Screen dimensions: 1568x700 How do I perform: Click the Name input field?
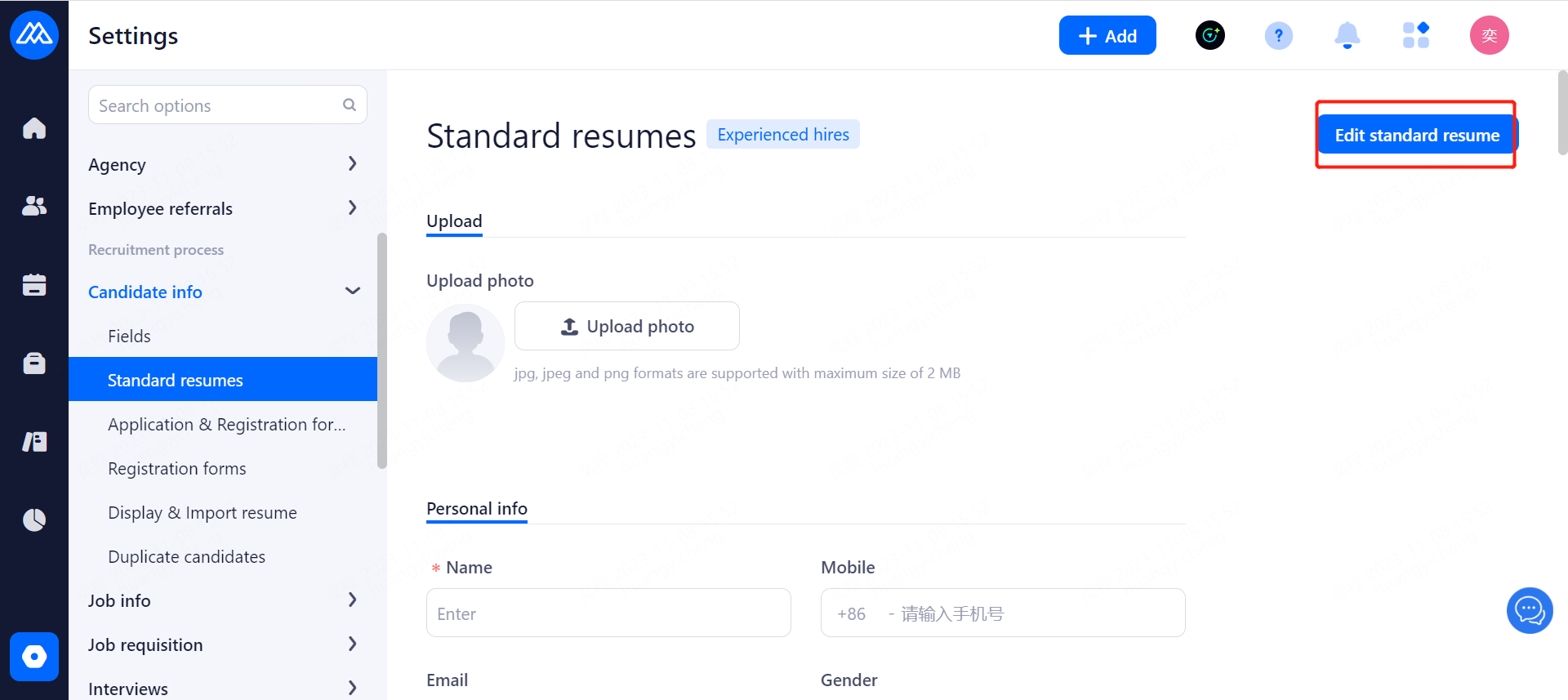pyautogui.click(x=608, y=613)
